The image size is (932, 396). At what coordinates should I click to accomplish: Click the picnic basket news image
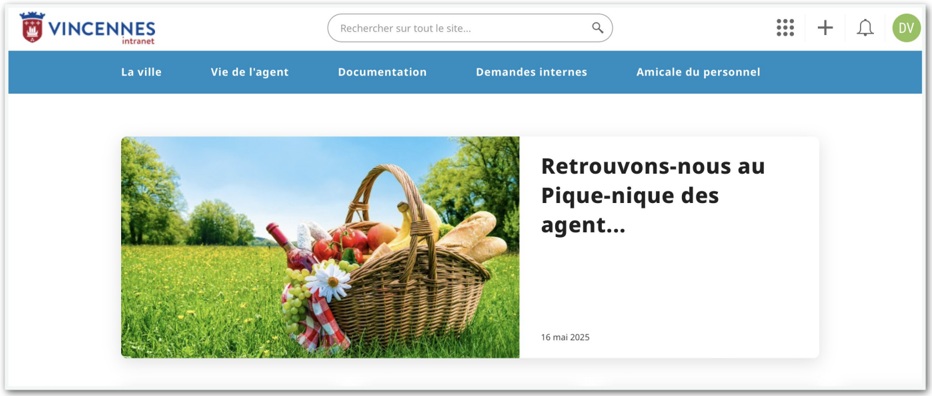(320, 247)
